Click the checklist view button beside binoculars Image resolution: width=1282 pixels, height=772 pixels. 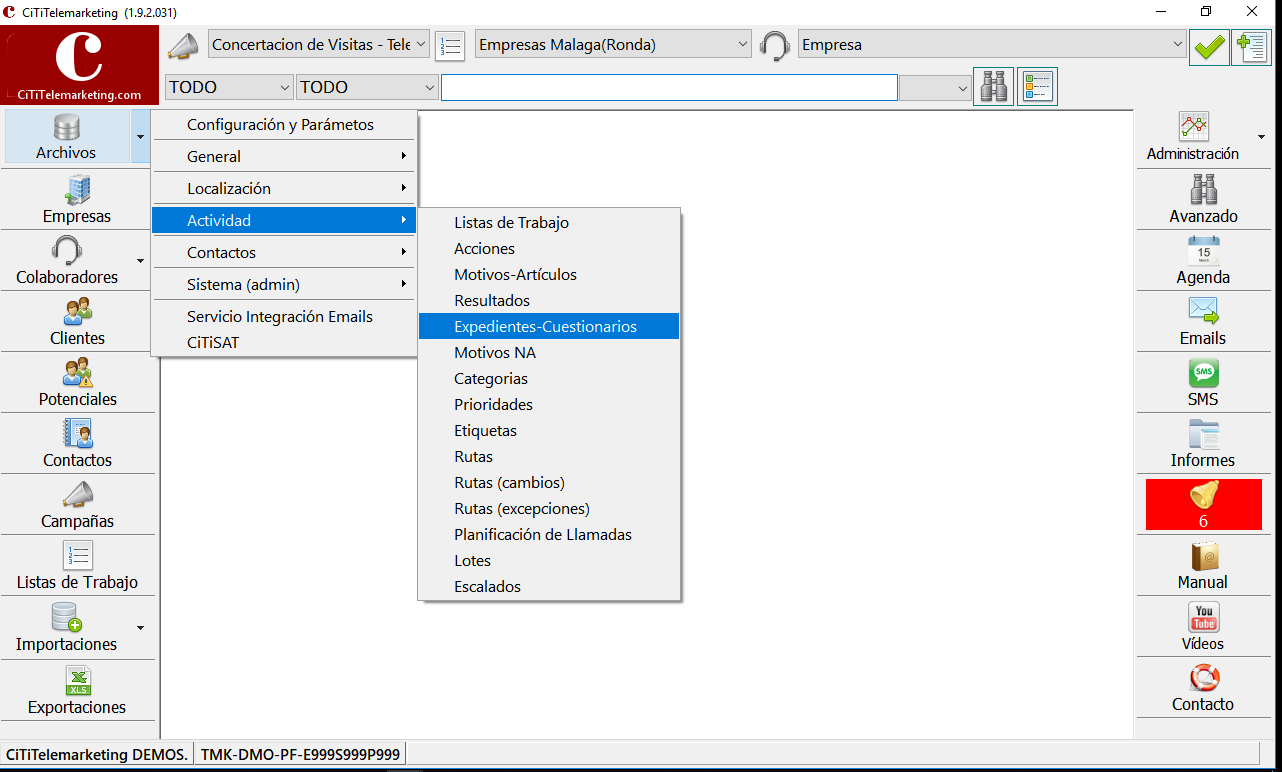1037,87
